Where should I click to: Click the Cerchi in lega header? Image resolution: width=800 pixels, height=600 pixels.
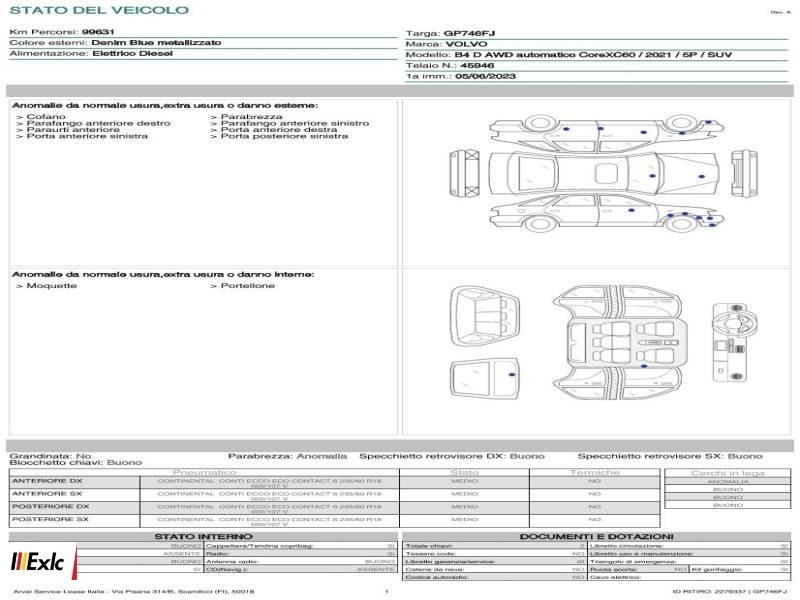(728, 473)
